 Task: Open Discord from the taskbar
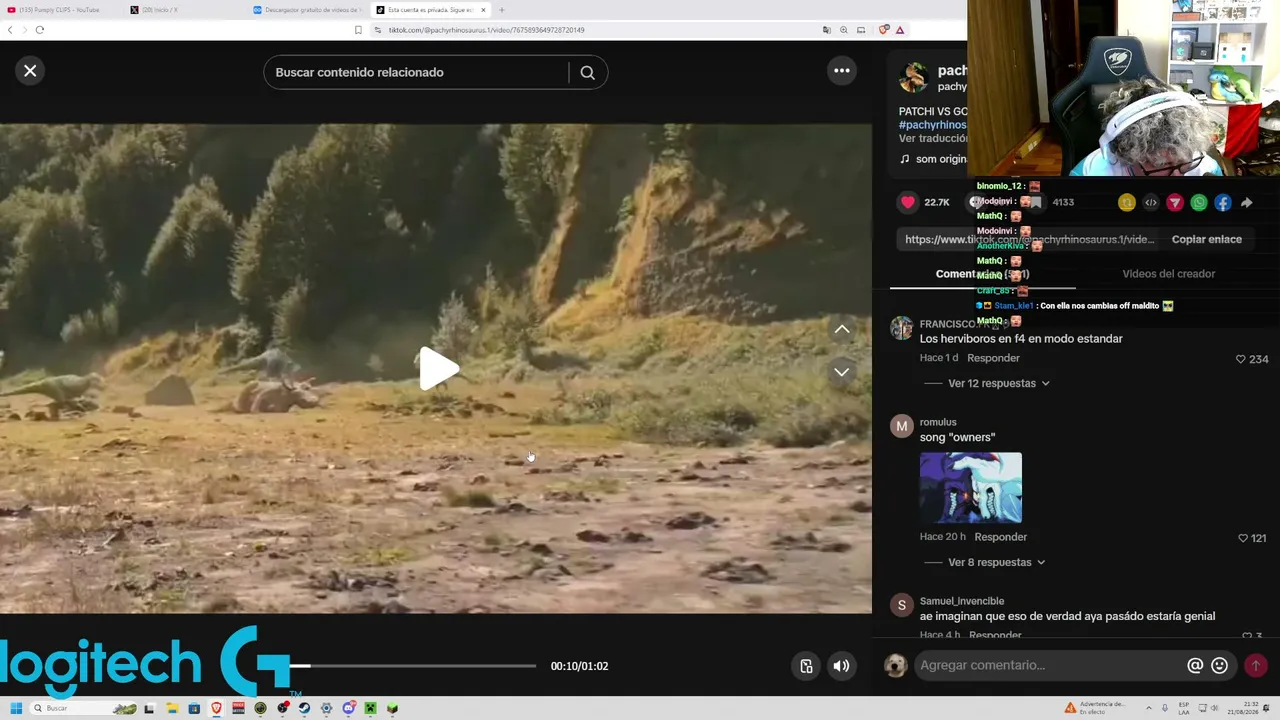pos(348,708)
